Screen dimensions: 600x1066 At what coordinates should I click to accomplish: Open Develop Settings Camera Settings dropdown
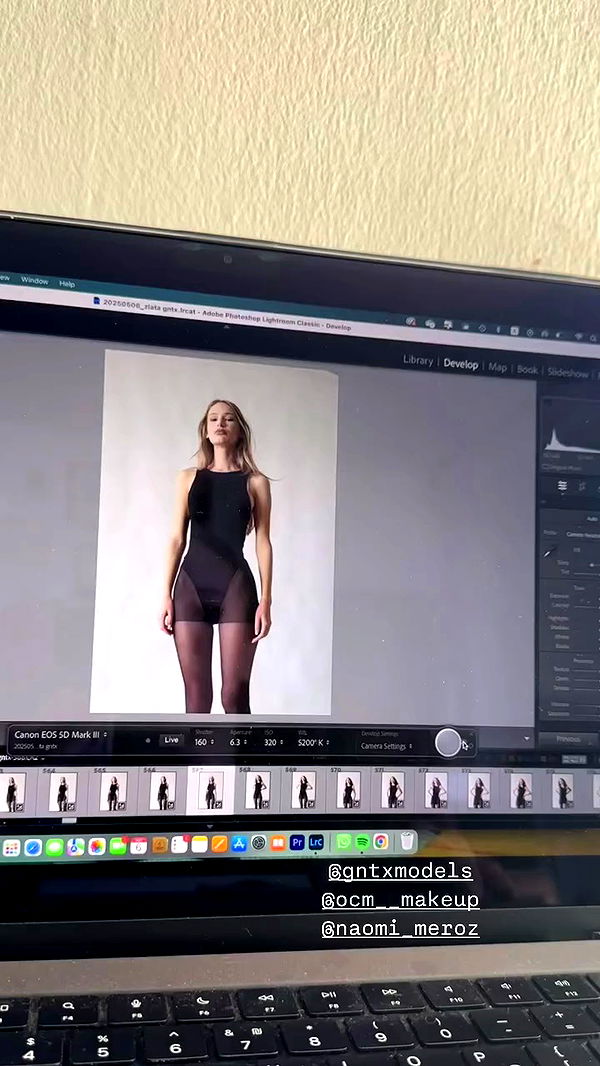point(386,746)
